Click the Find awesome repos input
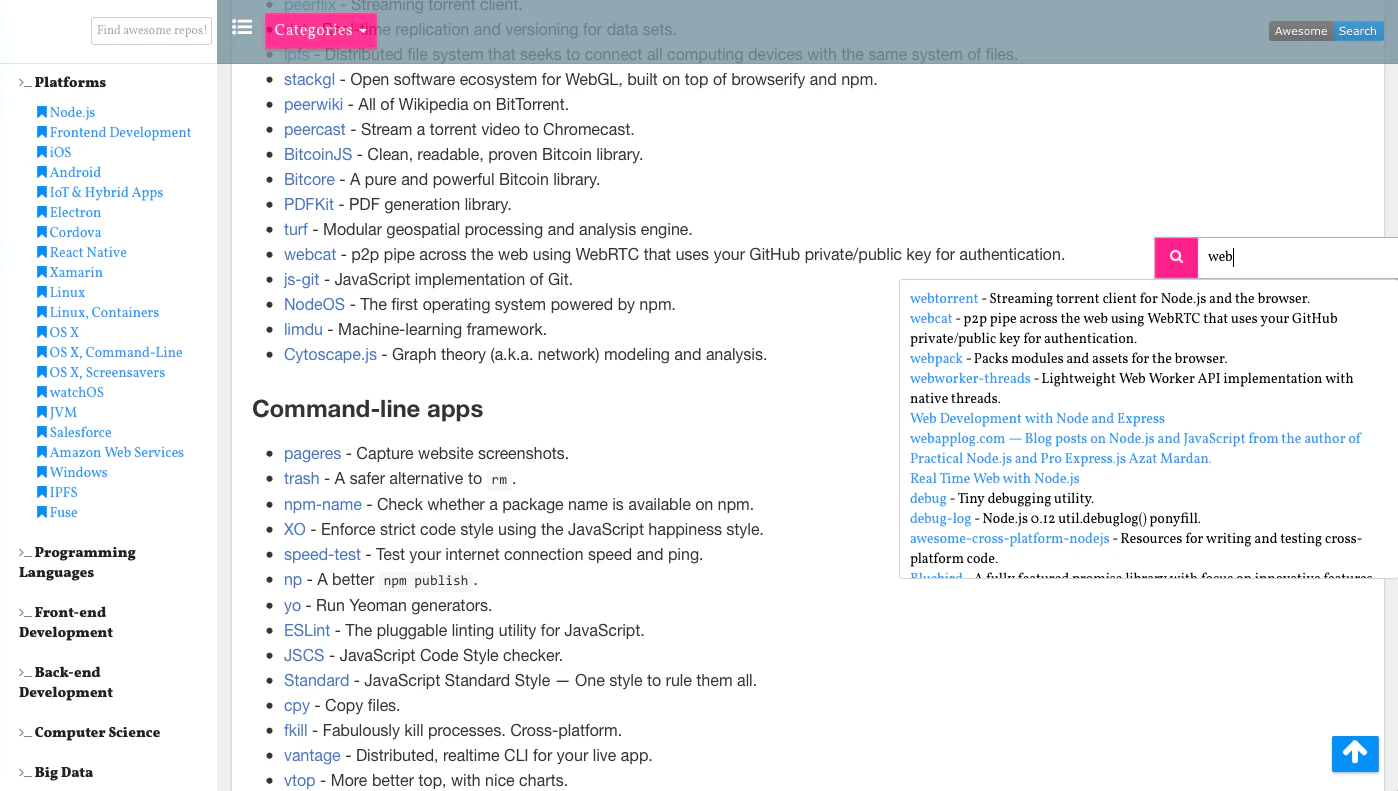This screenshot has width=1398, height=791. [x=151, y=31]
